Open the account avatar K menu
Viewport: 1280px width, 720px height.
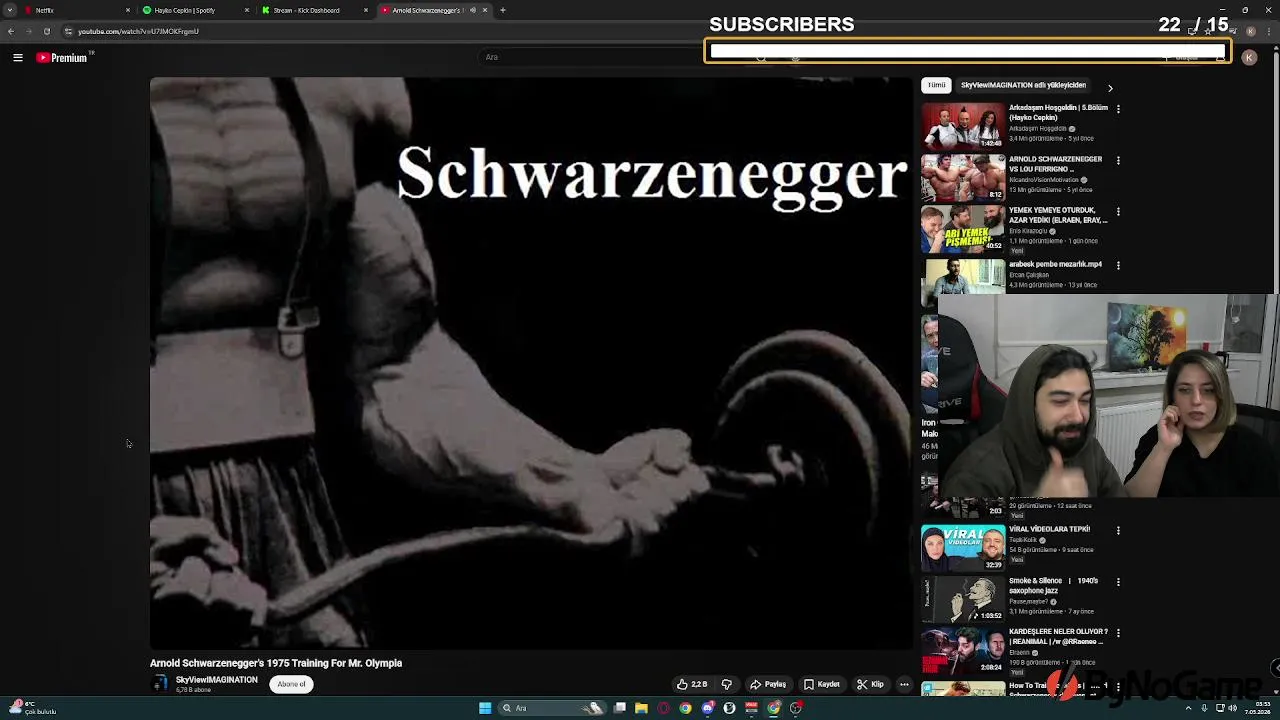1249,58
